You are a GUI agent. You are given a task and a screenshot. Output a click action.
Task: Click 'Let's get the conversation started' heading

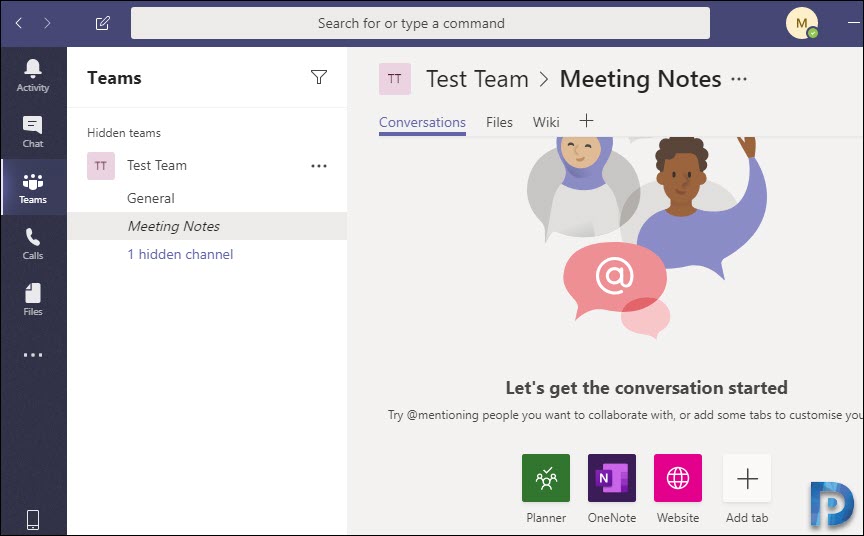point(646,388)
